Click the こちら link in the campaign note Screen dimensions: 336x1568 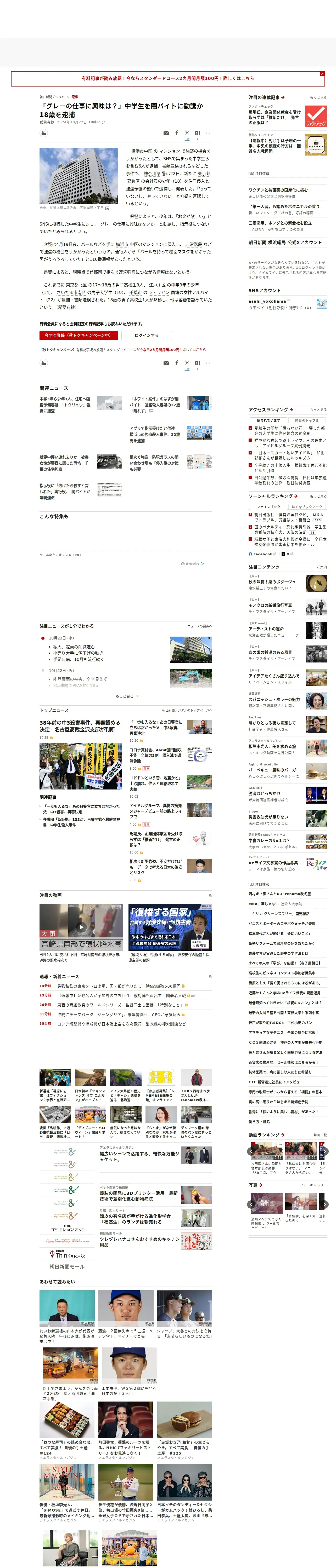pos(201,350)
